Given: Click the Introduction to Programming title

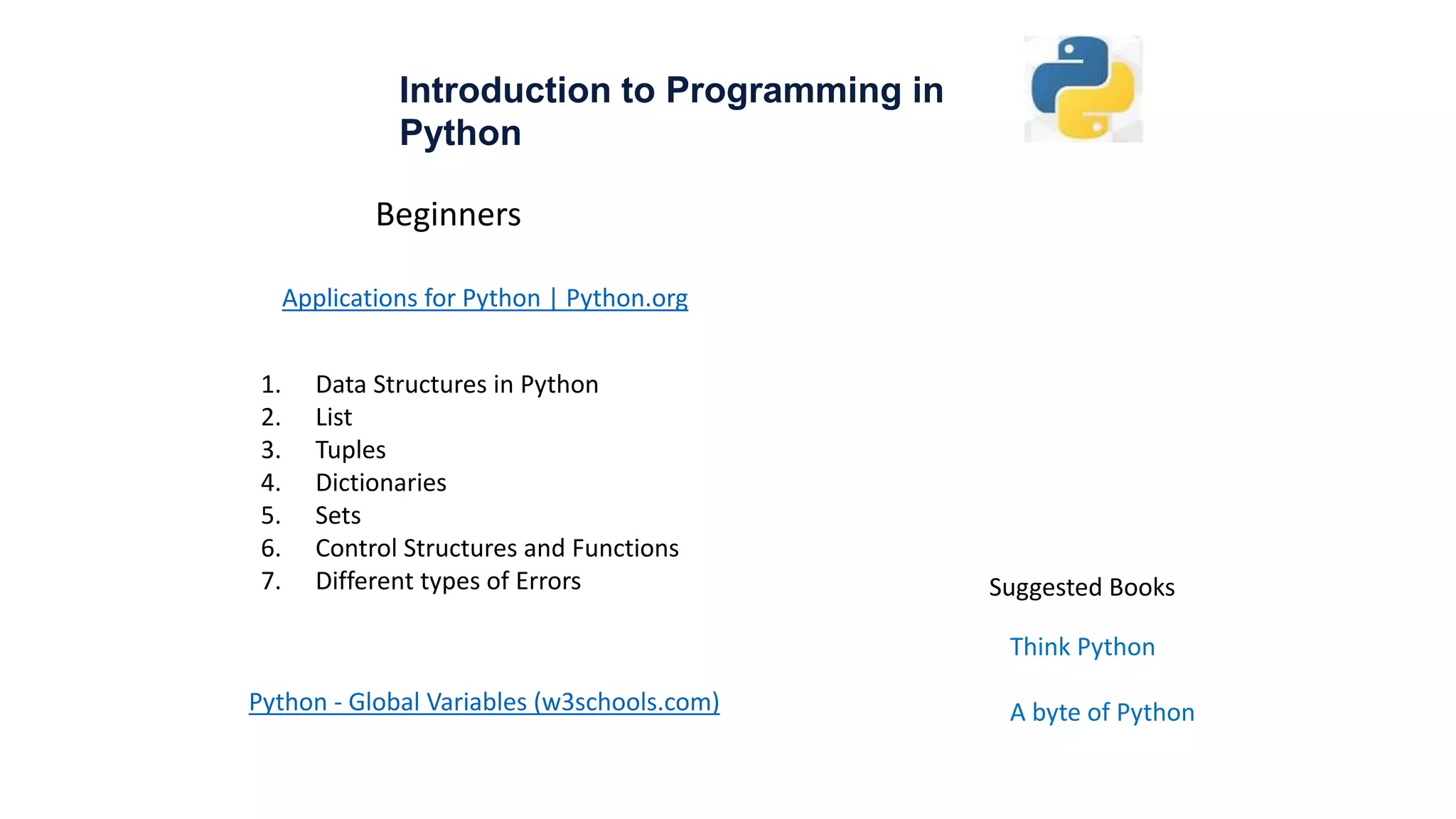Looking at the screenshot, I should tap(671, 91).
